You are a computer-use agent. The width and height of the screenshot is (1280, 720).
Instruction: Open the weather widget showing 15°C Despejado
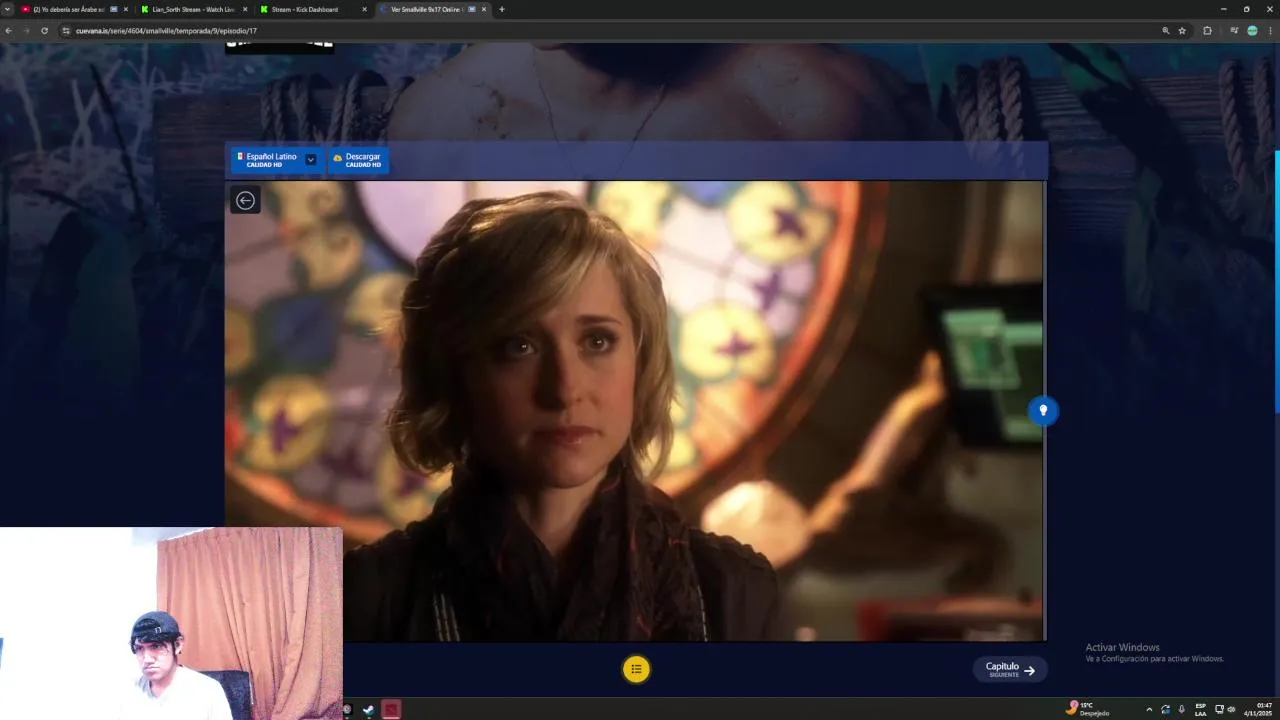pos(1090,709)
